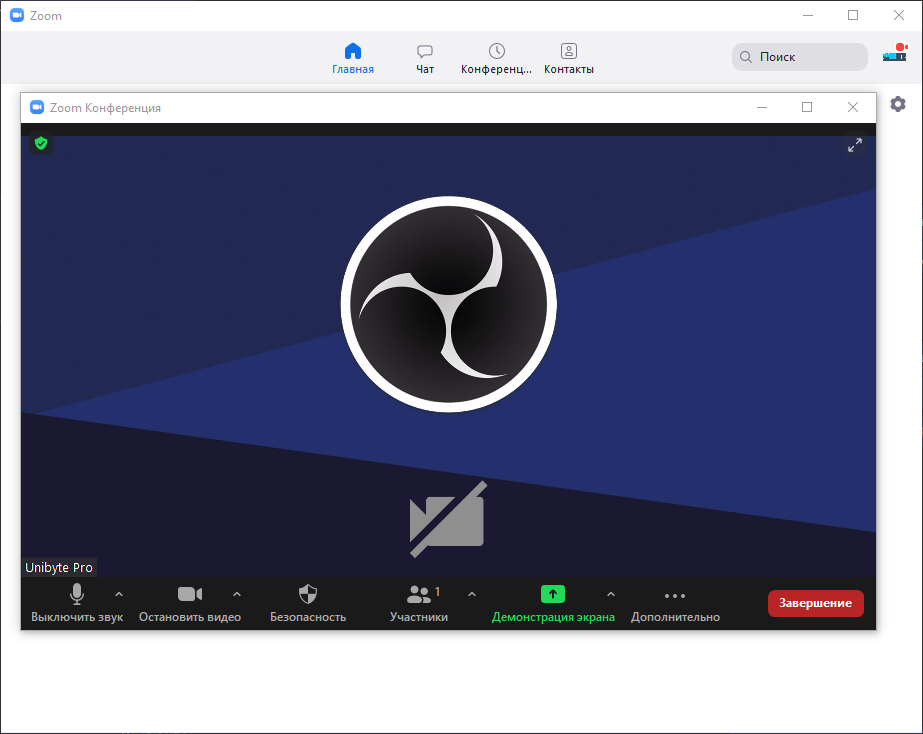Click the red Завершение button
The width and height of the screenshot is (923, 734).
[x=815, y=603]
